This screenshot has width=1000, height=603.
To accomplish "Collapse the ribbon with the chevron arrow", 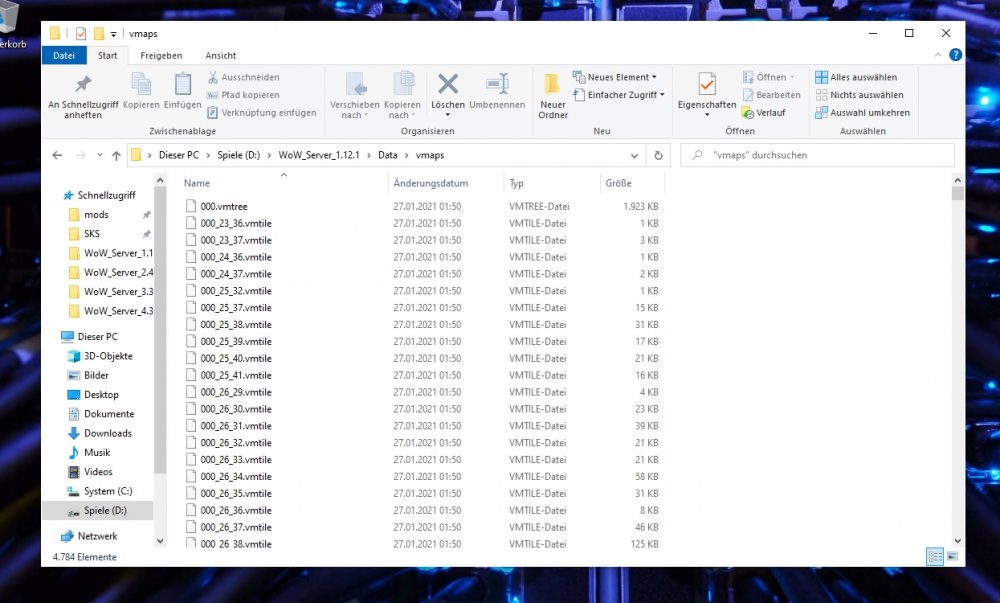I will (938, 55).
